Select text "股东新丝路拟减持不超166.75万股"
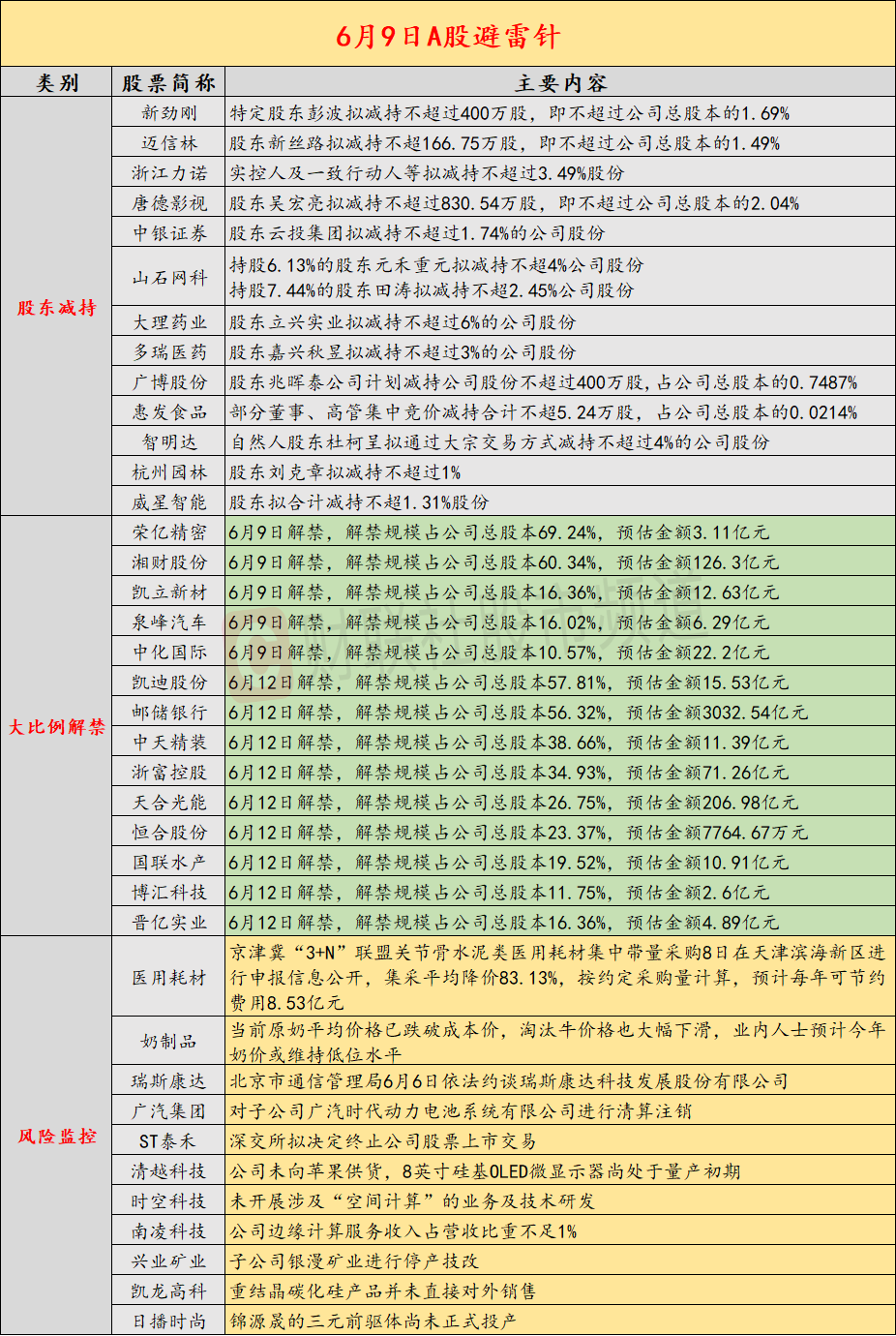This screenshot has width=896, height=1336. pos(373,143)
